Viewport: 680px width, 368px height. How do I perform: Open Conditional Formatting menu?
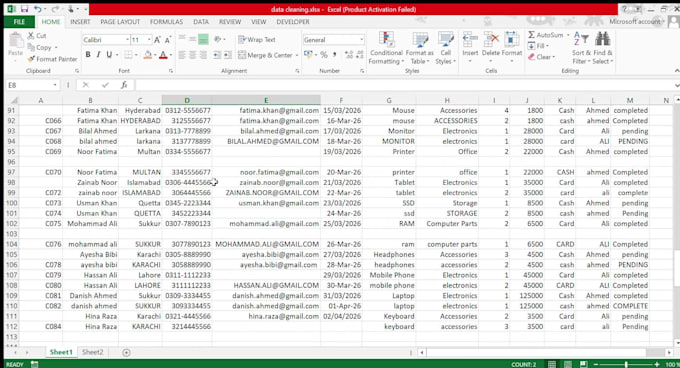tap(386, 49)
